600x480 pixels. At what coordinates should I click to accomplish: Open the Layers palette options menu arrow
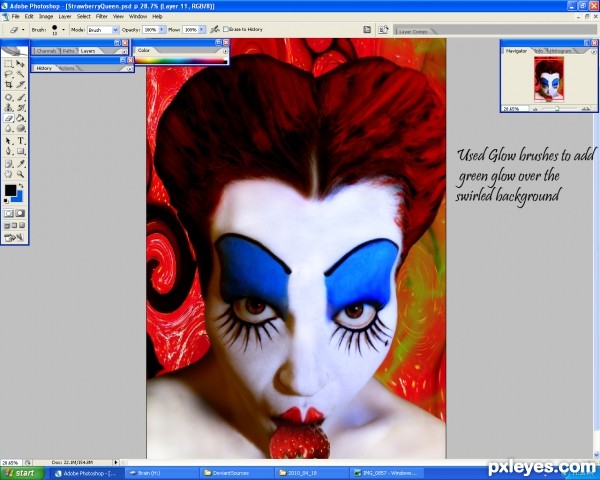click(124, 51)
